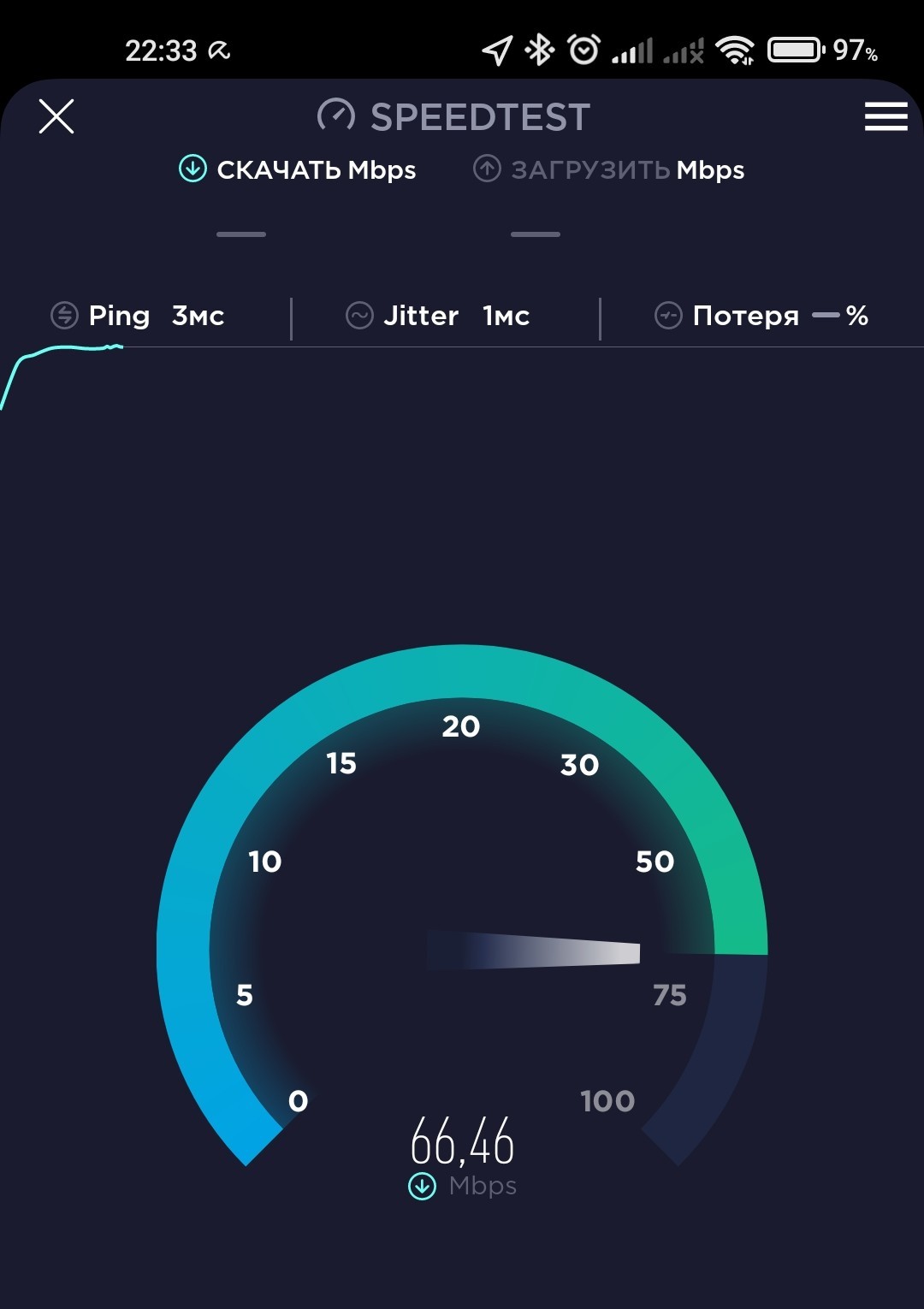
Task: Tap the status bar clock 22:33
Action: tap(161, 51)
